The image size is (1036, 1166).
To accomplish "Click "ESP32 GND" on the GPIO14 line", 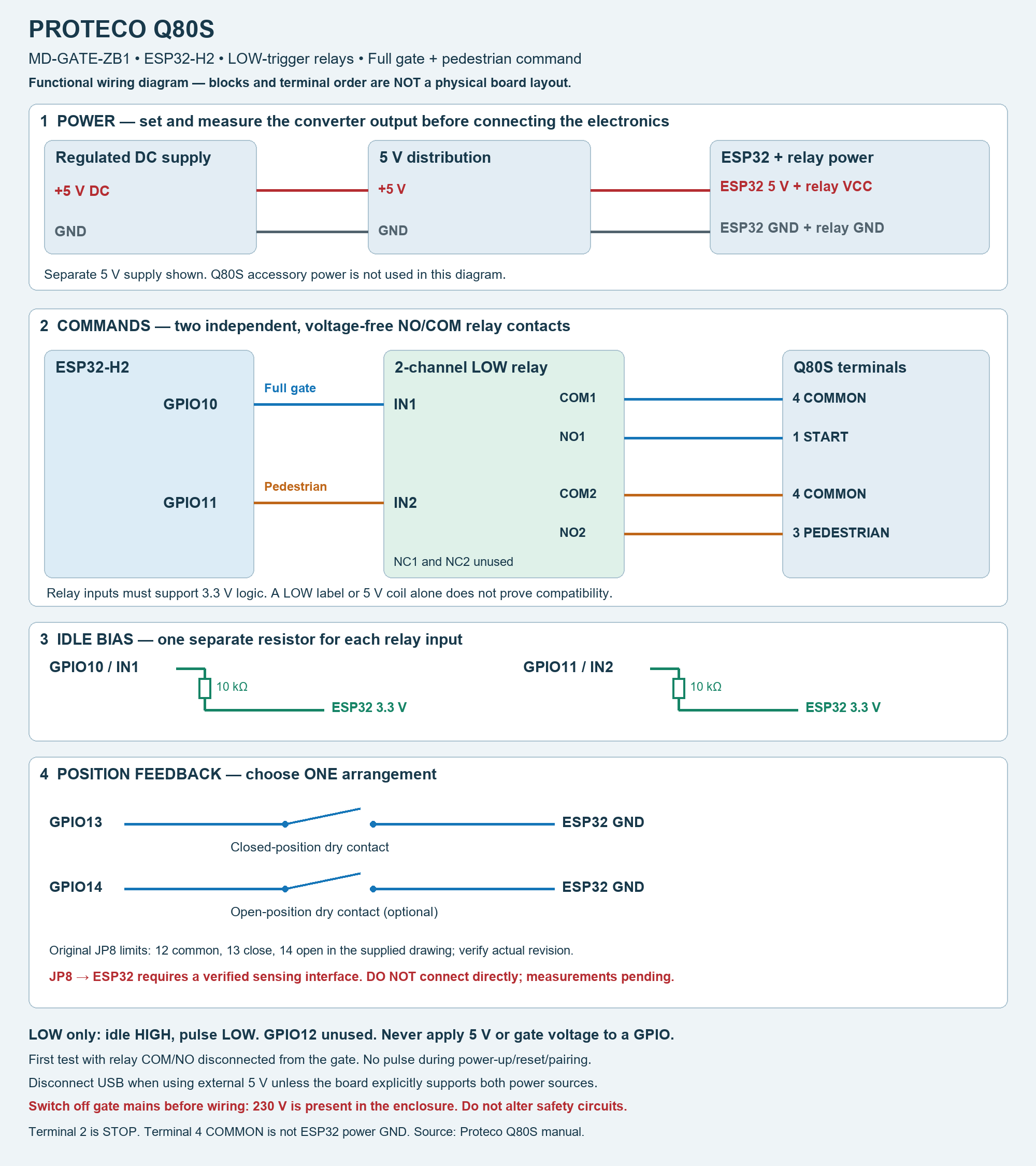I will coord(603,887).
